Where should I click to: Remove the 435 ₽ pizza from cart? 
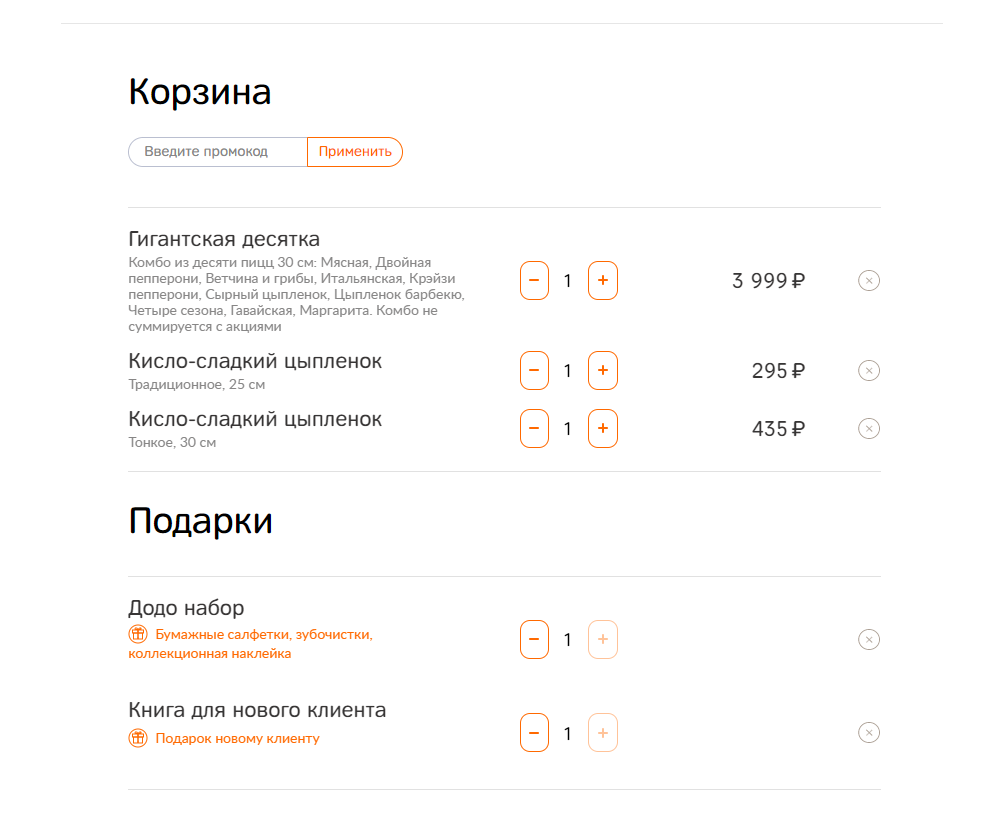[x=868, y=428]
